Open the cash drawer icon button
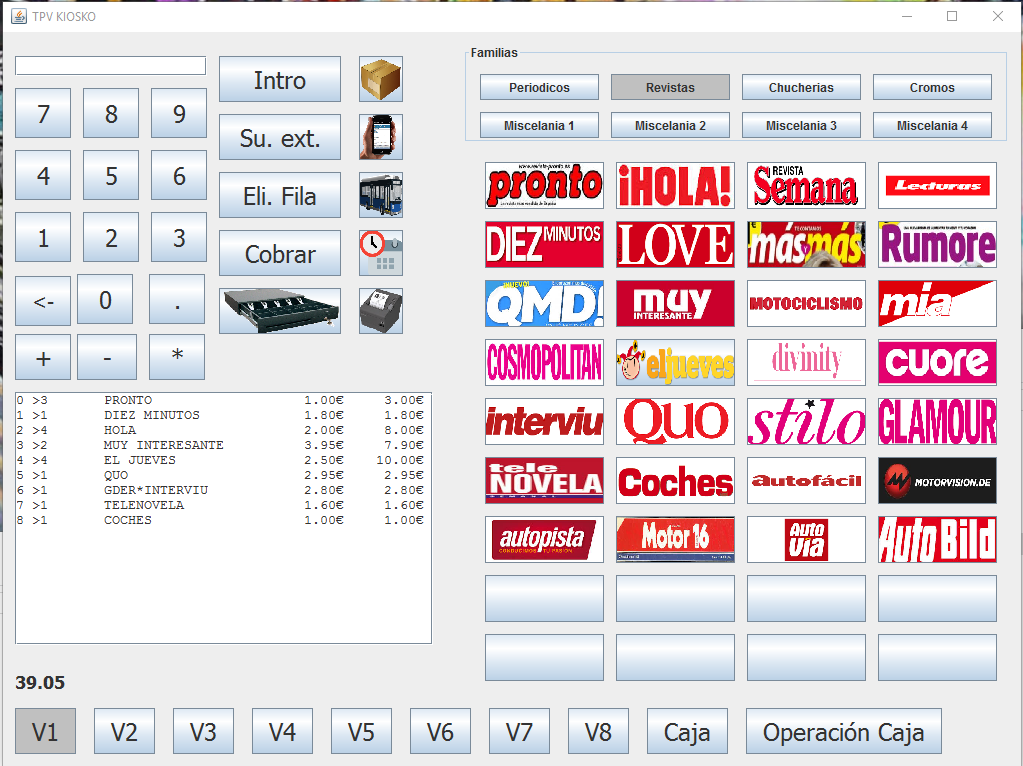 280,311
